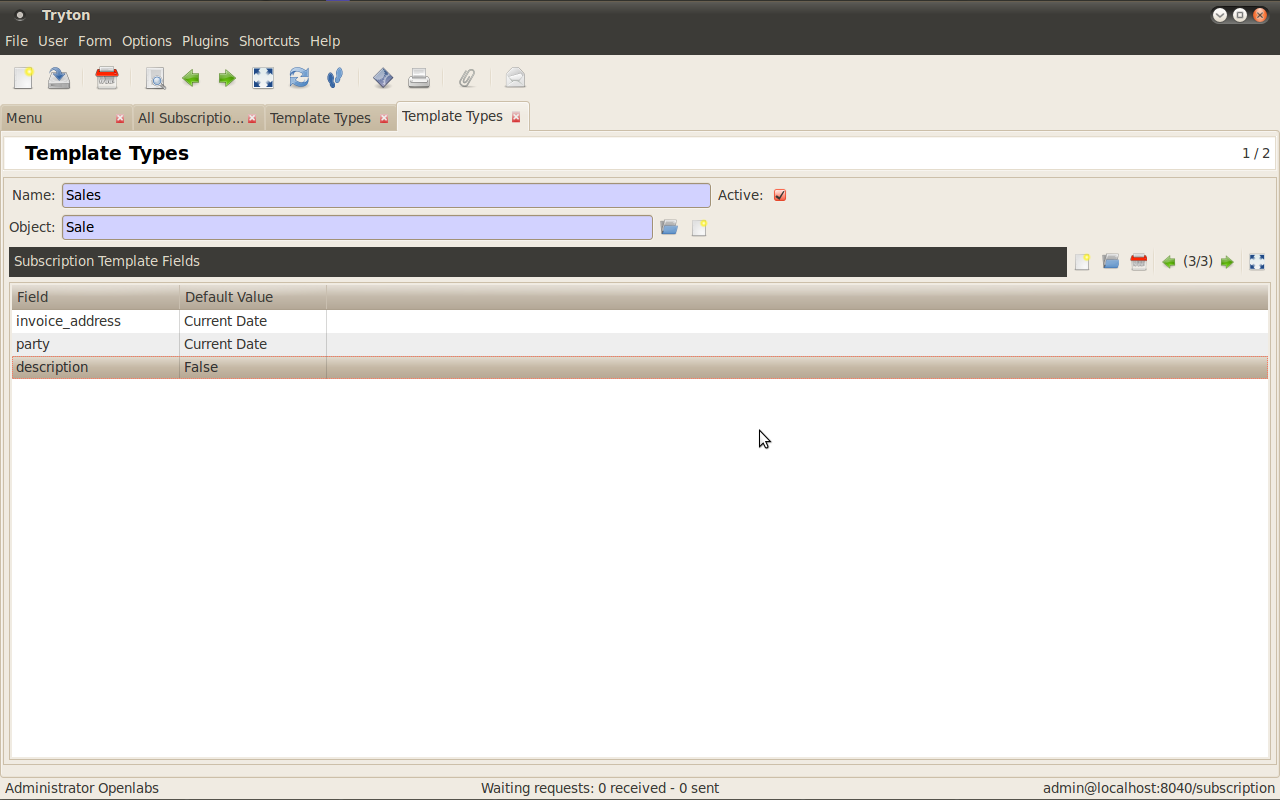Click the New record toolbar icon

(23, 78)
